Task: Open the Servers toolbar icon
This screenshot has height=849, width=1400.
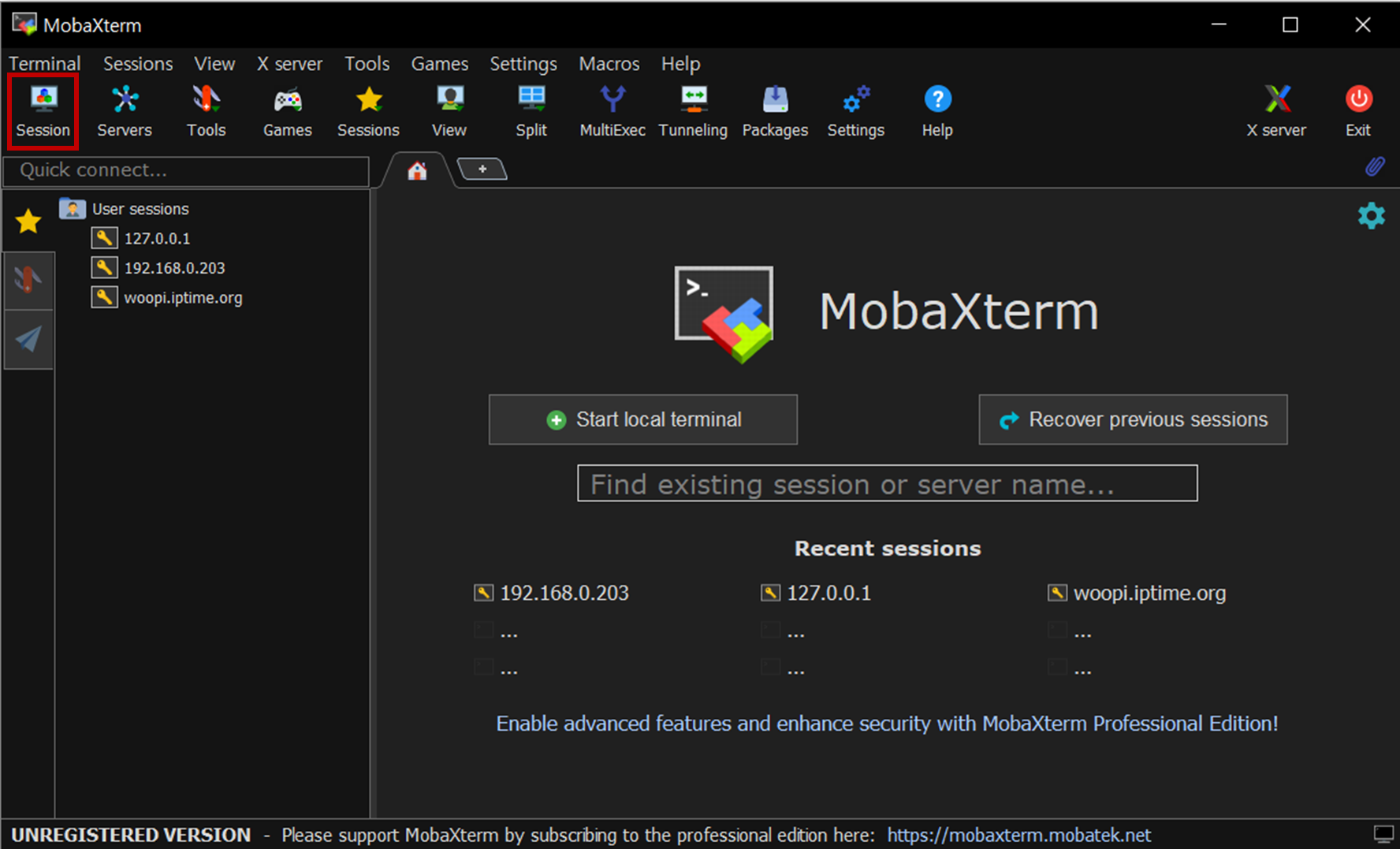Action: click(x=125, y=111)
